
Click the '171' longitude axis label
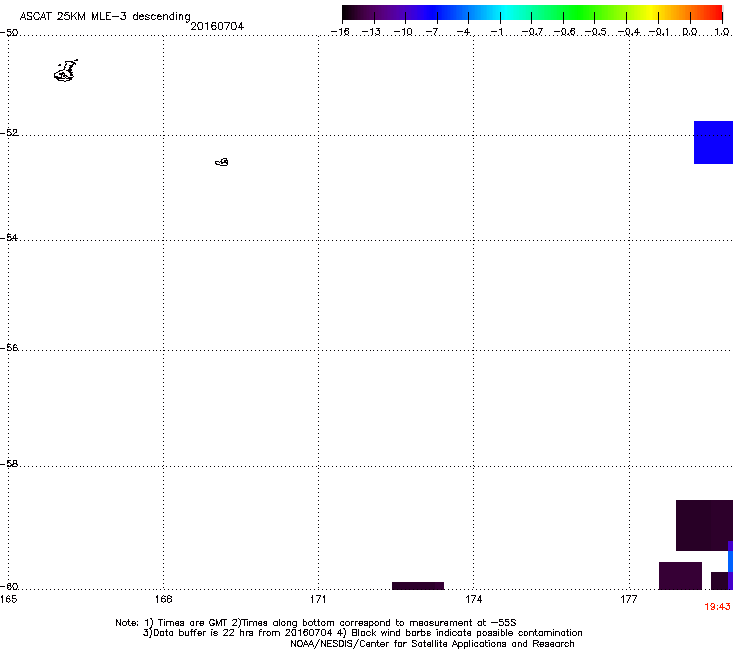point(318,599)
